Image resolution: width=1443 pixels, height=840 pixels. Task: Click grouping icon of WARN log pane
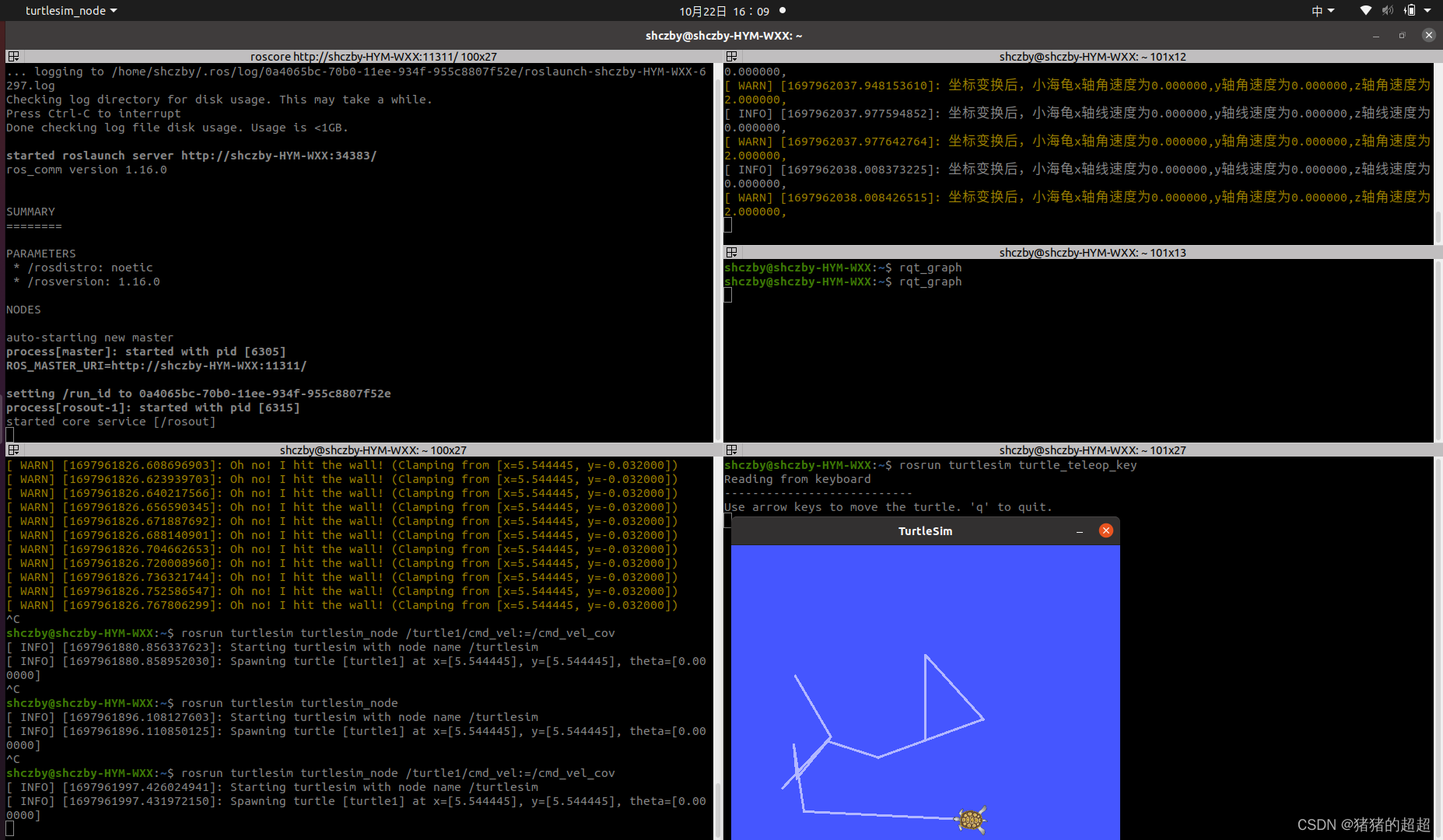click(731, 57)
